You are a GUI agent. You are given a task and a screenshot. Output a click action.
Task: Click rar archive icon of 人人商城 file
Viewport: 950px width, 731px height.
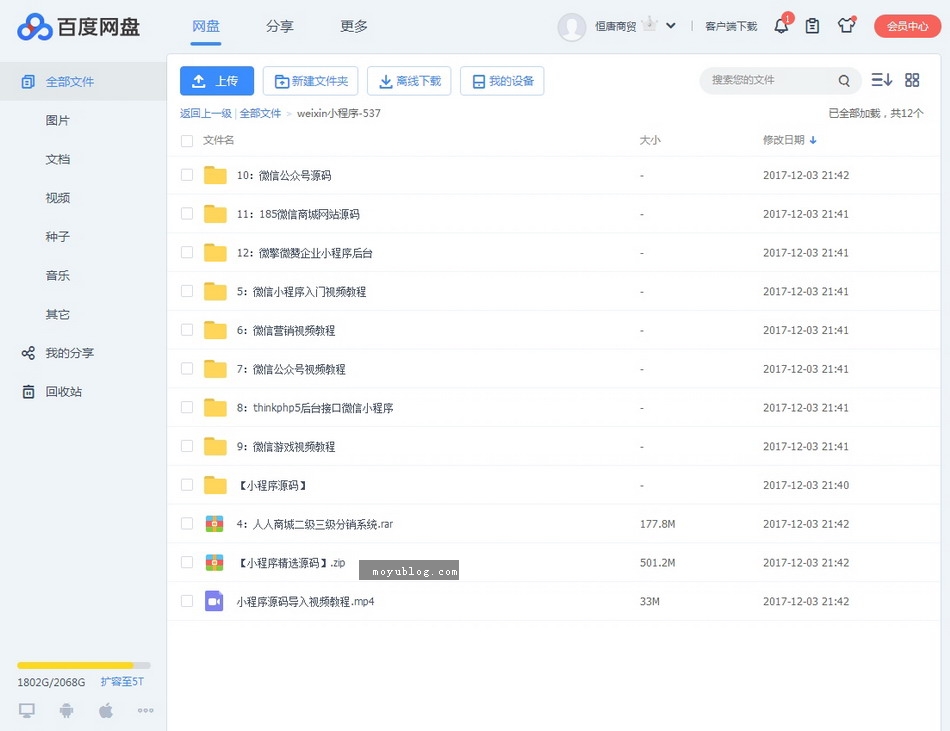tap(214, 524)
